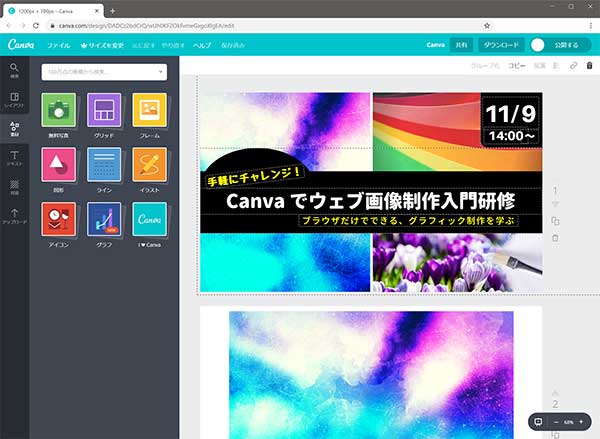
Task: Click the Canva browser tab
Action: tap(54, 11)
